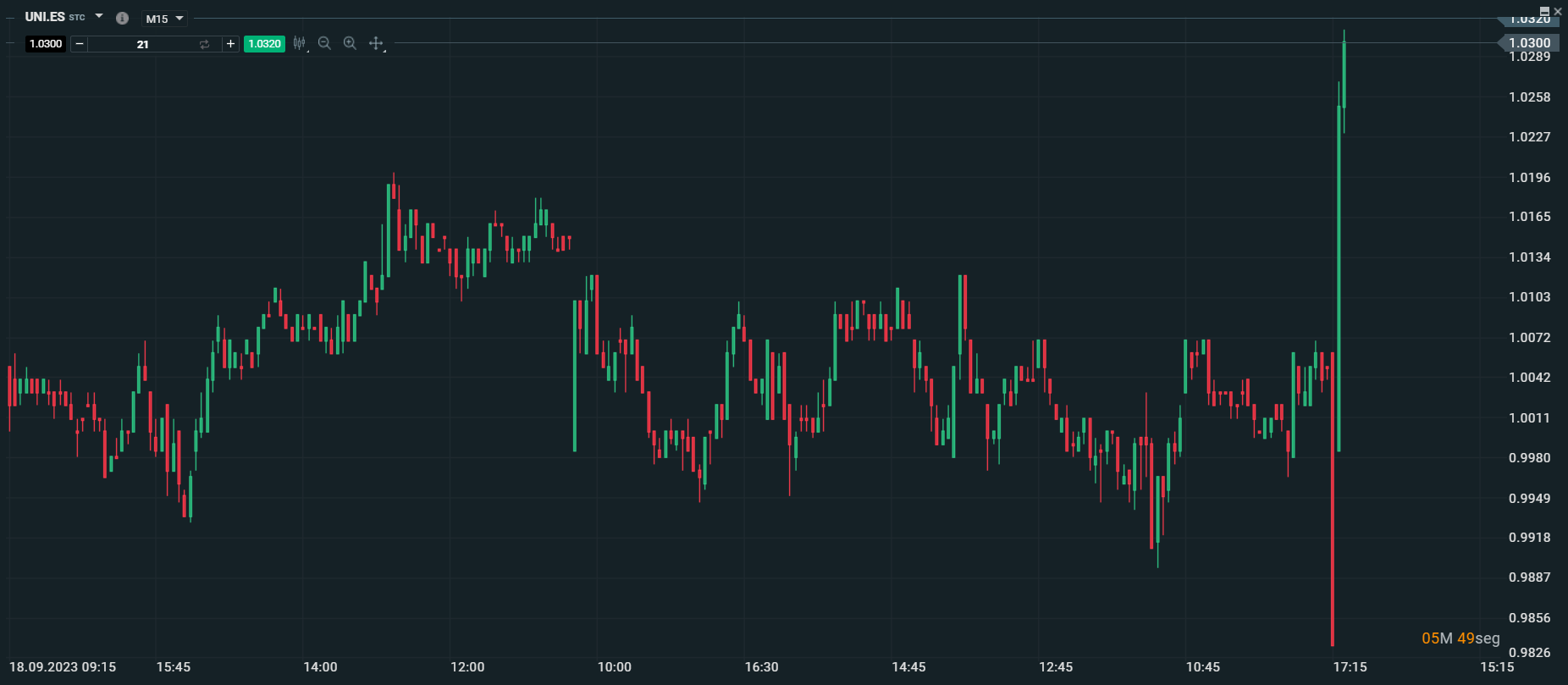
Task: Click the black 1.0300 sell price button
Action: point(46,44)
